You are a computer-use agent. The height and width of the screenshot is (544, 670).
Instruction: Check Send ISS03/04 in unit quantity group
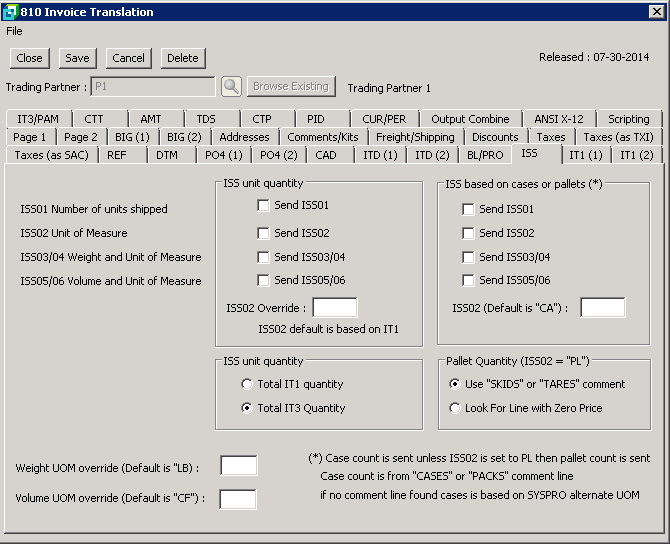(x=264, y=257)
